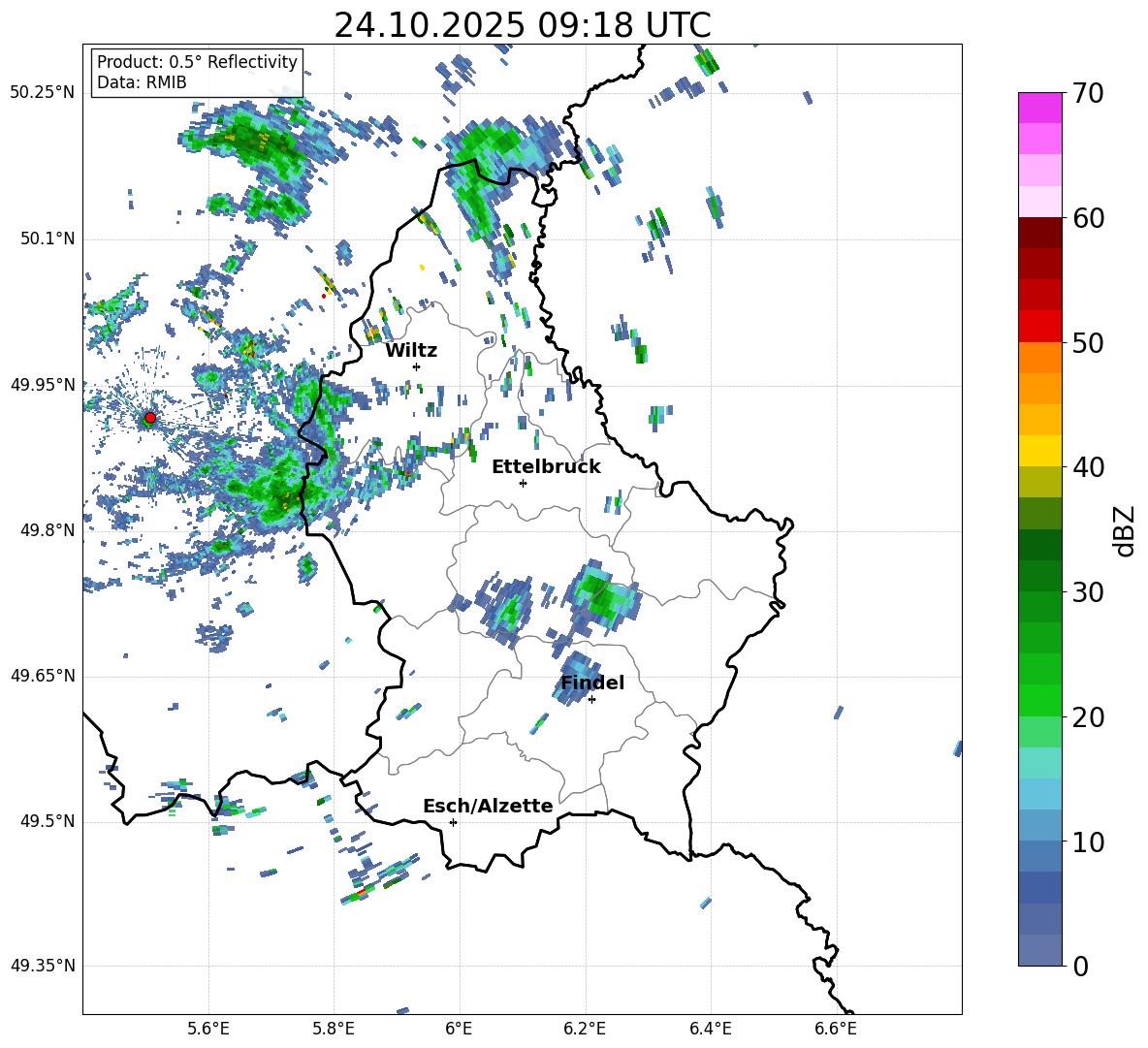
Task: Click the green rain cell northeast of Findel
Action: coord(603,595)
